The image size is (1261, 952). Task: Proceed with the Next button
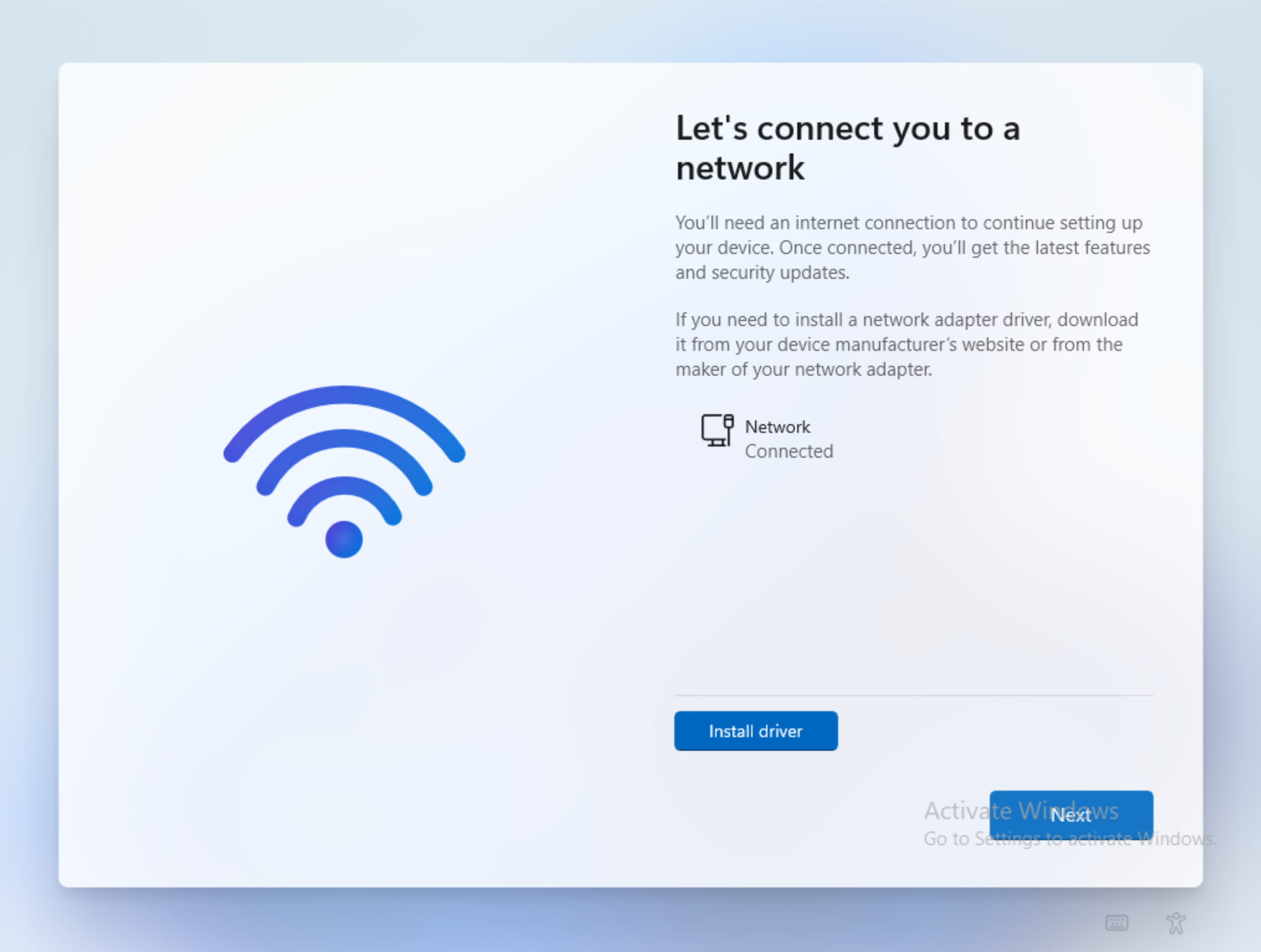click(x=1071, y=815)
